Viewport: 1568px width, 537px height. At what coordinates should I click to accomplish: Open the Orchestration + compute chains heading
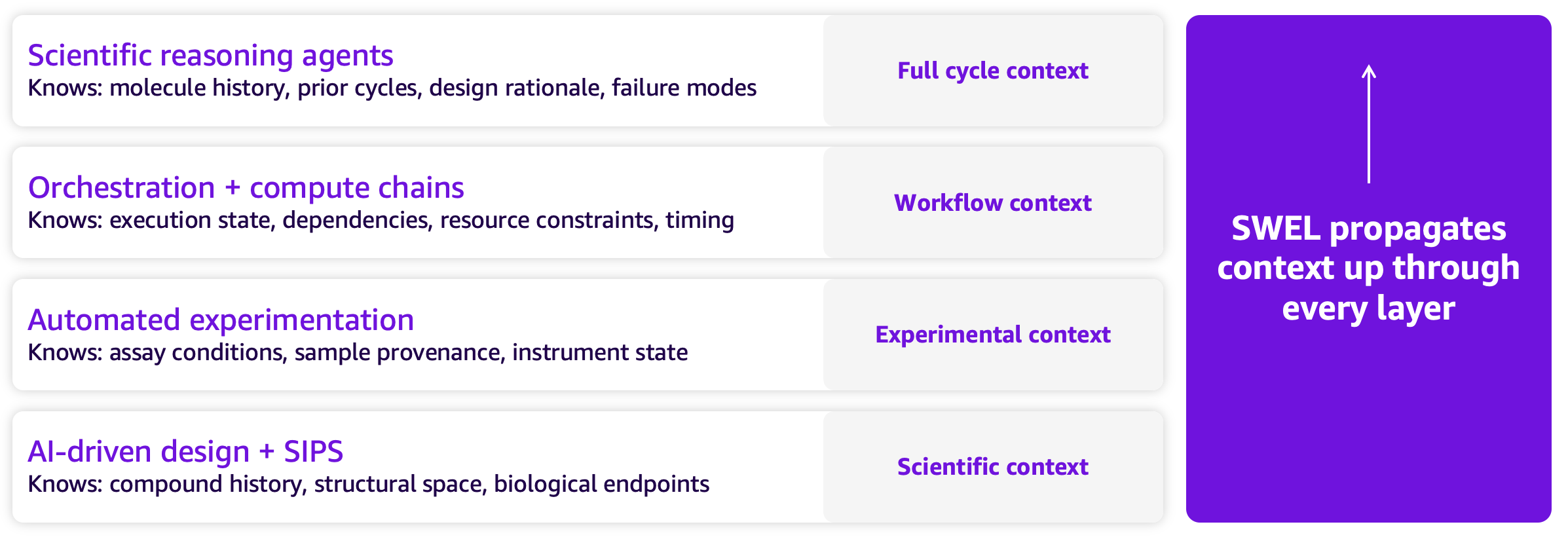[246, 188]
